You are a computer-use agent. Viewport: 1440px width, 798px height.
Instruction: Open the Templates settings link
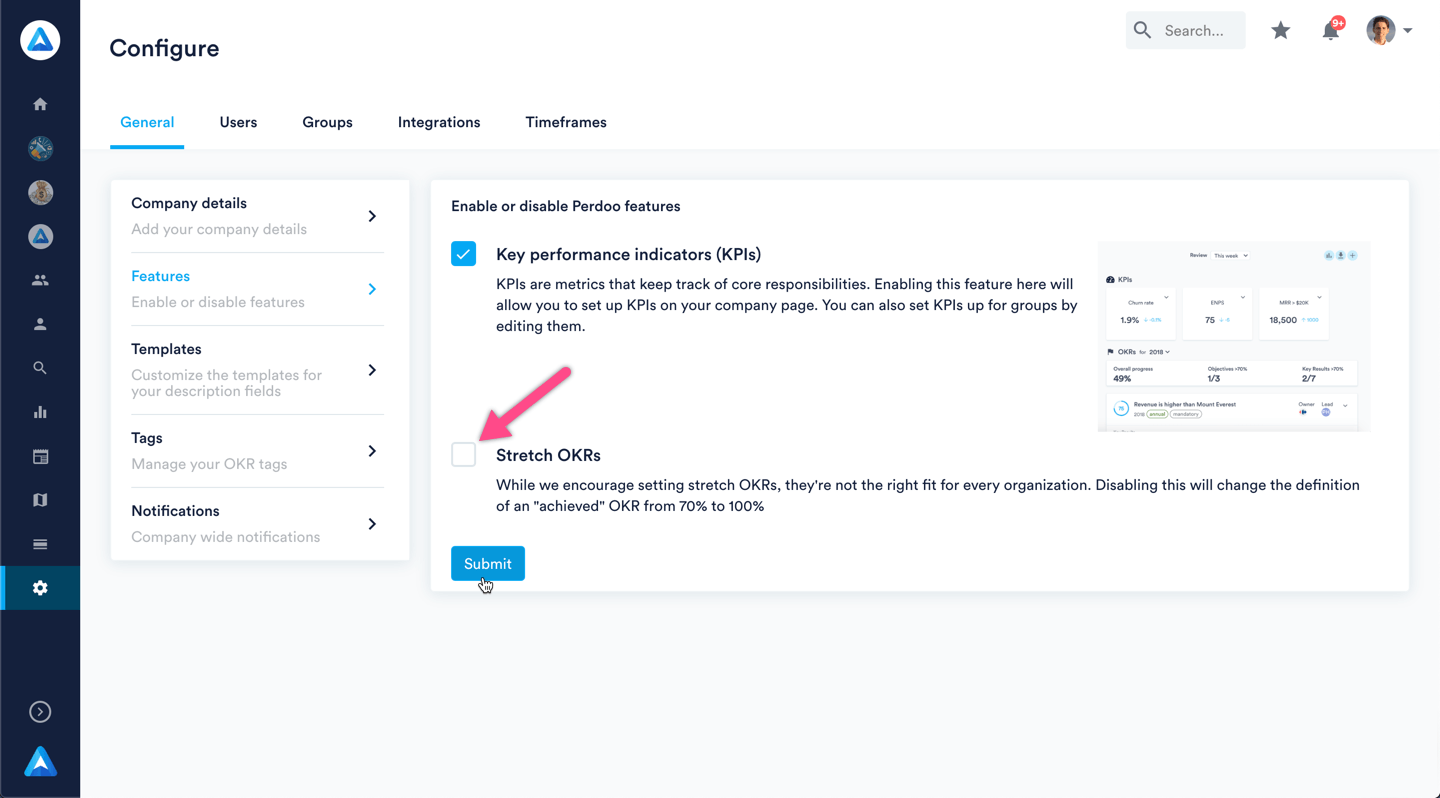pyautogui.click(x=258, y=370)
